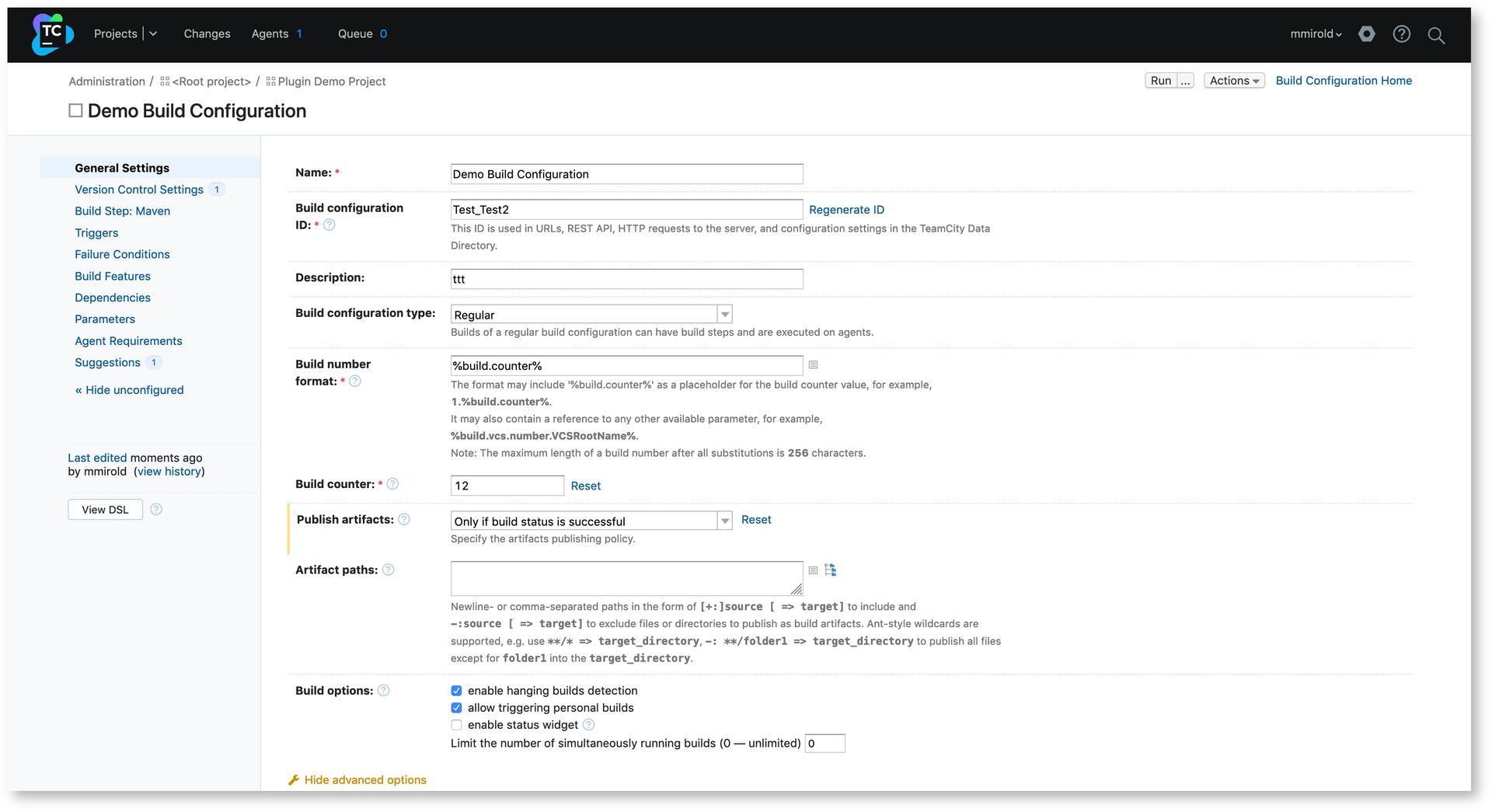The width and height of the screenshot is (1492, 812).
Task: Open Changes in the top navigation
Action: [x=207, y=34]
